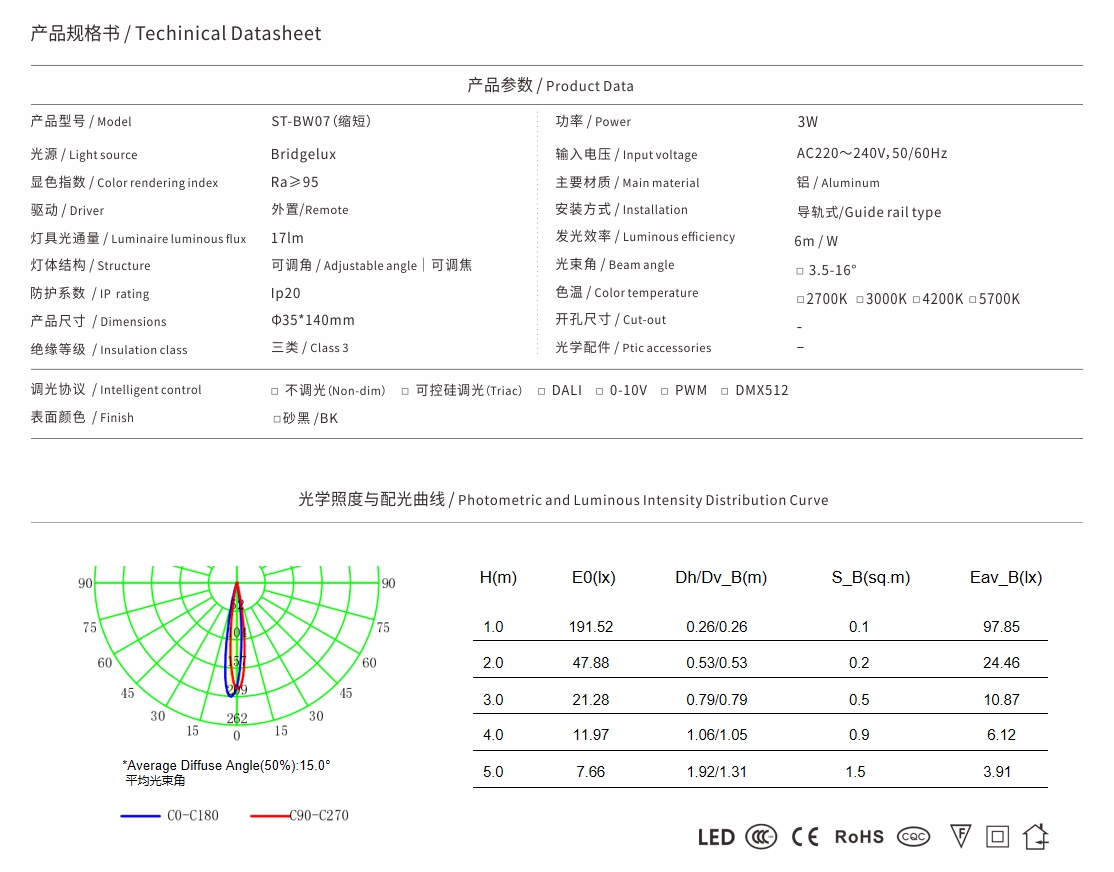
Task: Click the CCC certification logo
Action: point(761,837)
